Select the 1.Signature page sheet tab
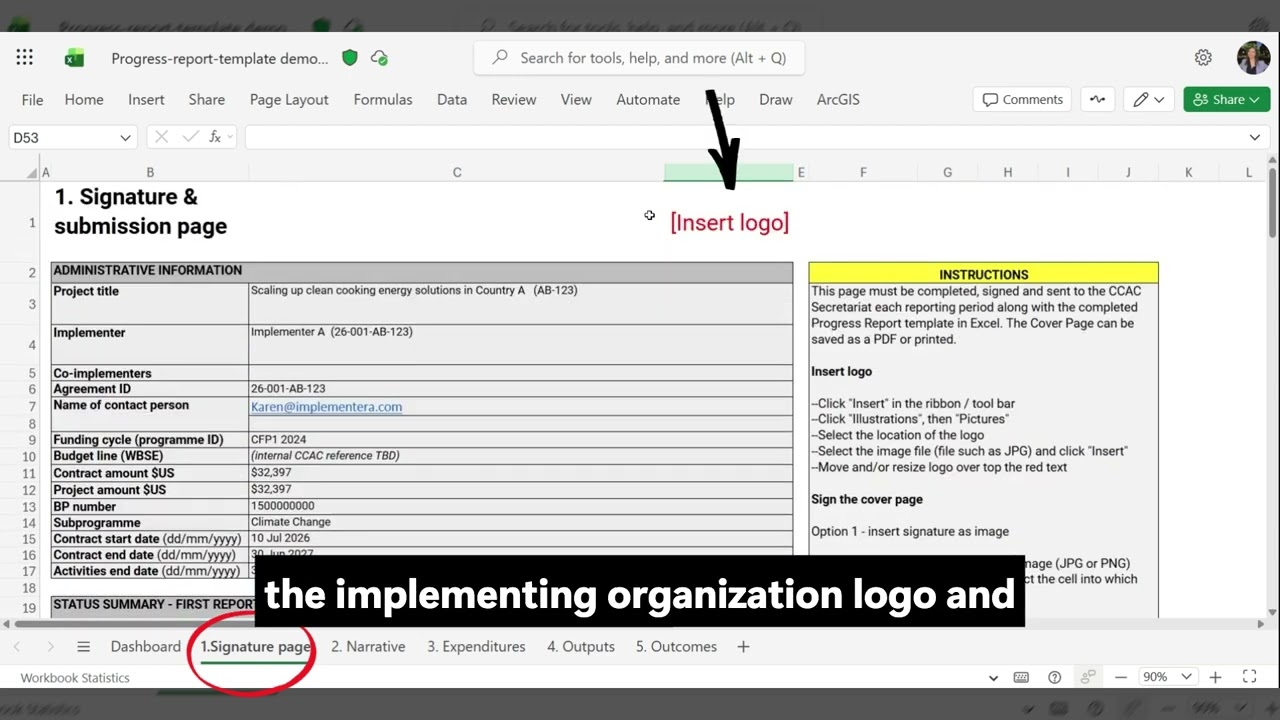Image resolution: width=1280 pixels, height=720 pixels. coord(255,647)
